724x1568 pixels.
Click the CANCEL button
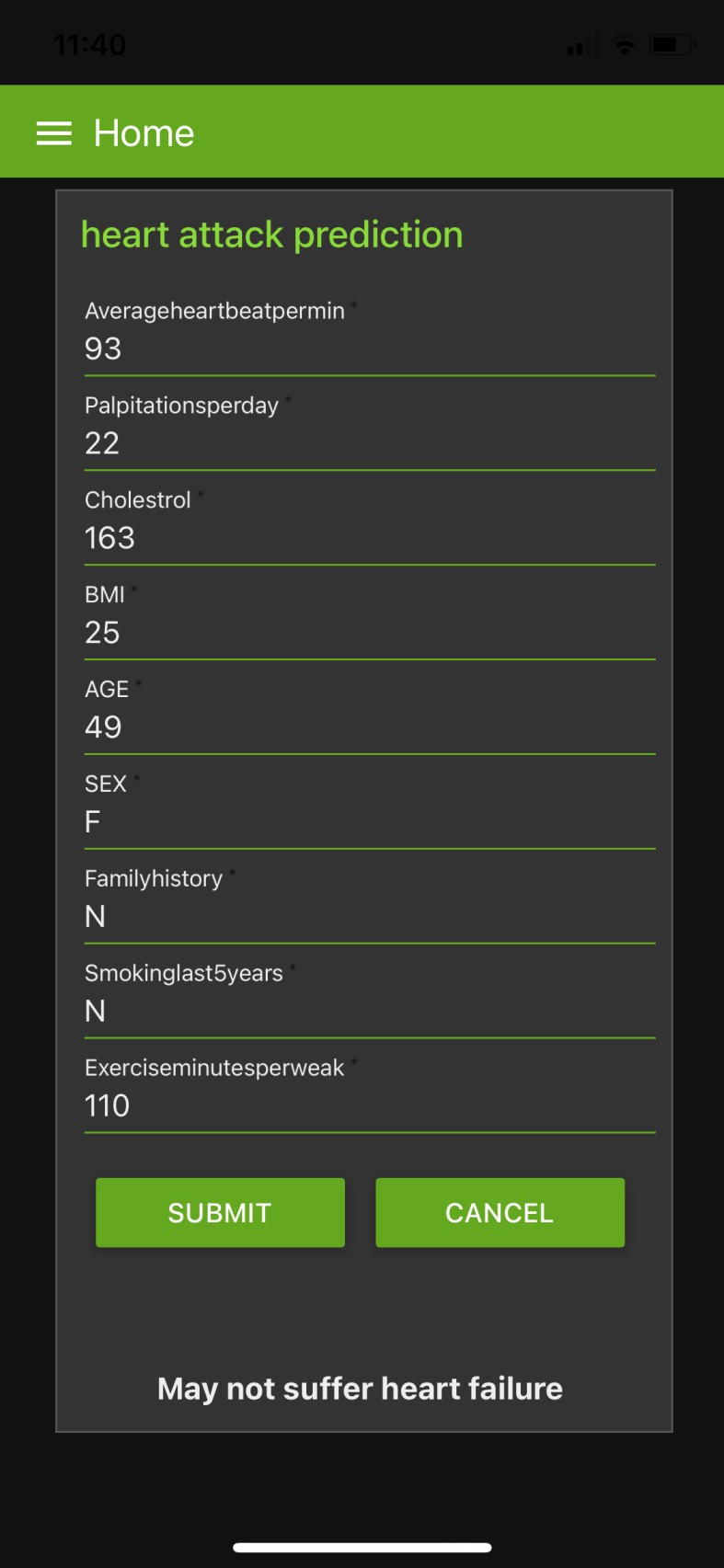tap(500, 1212)
